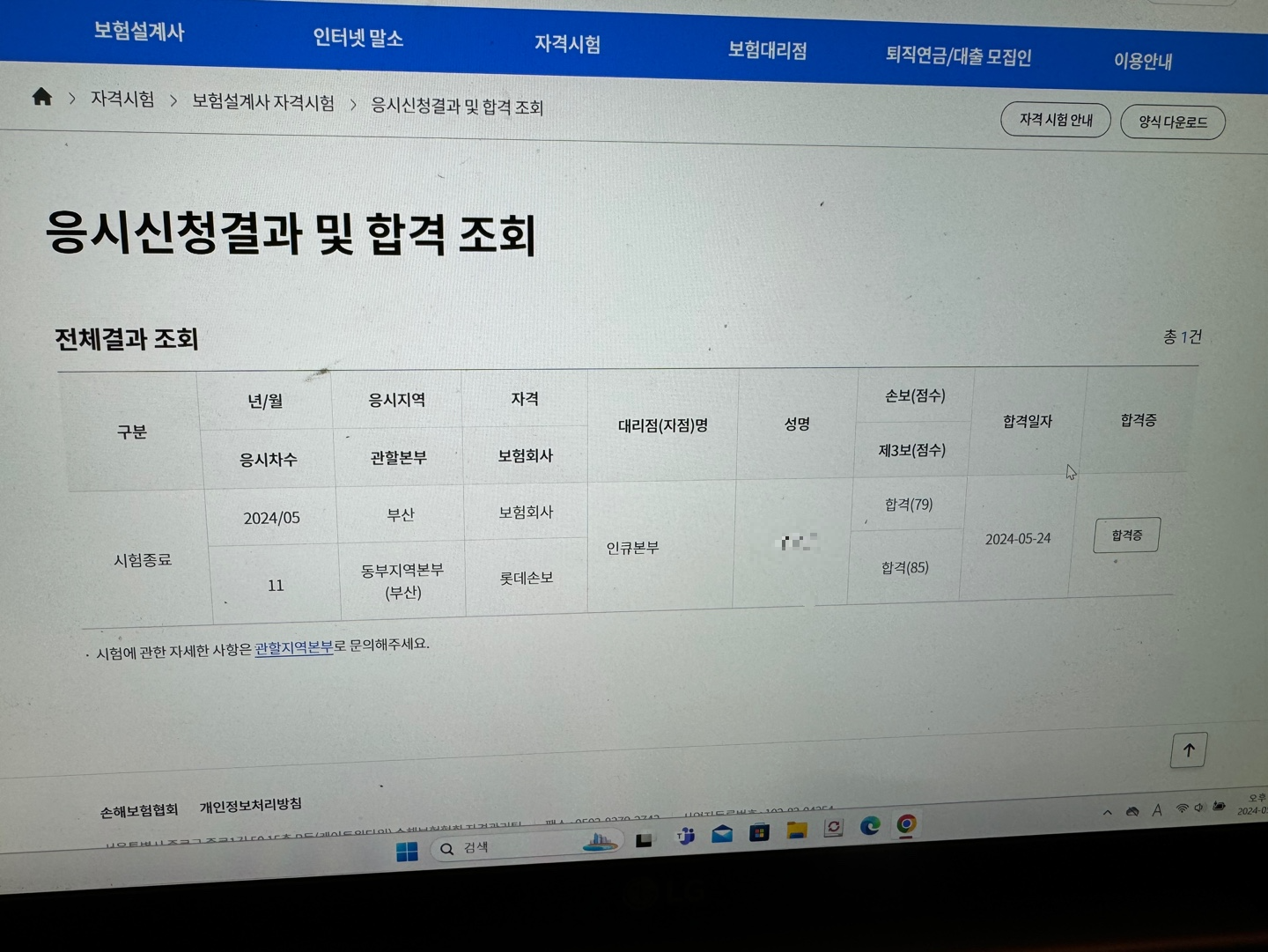The image size is (1268, 952).
Task: Go to the home page via house icon
Action: coord(41,96)
